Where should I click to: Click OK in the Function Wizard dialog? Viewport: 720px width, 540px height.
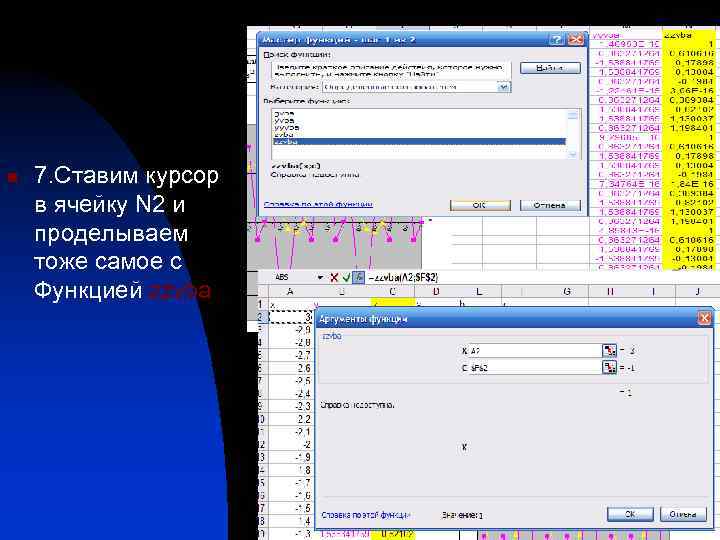(480, 205)
